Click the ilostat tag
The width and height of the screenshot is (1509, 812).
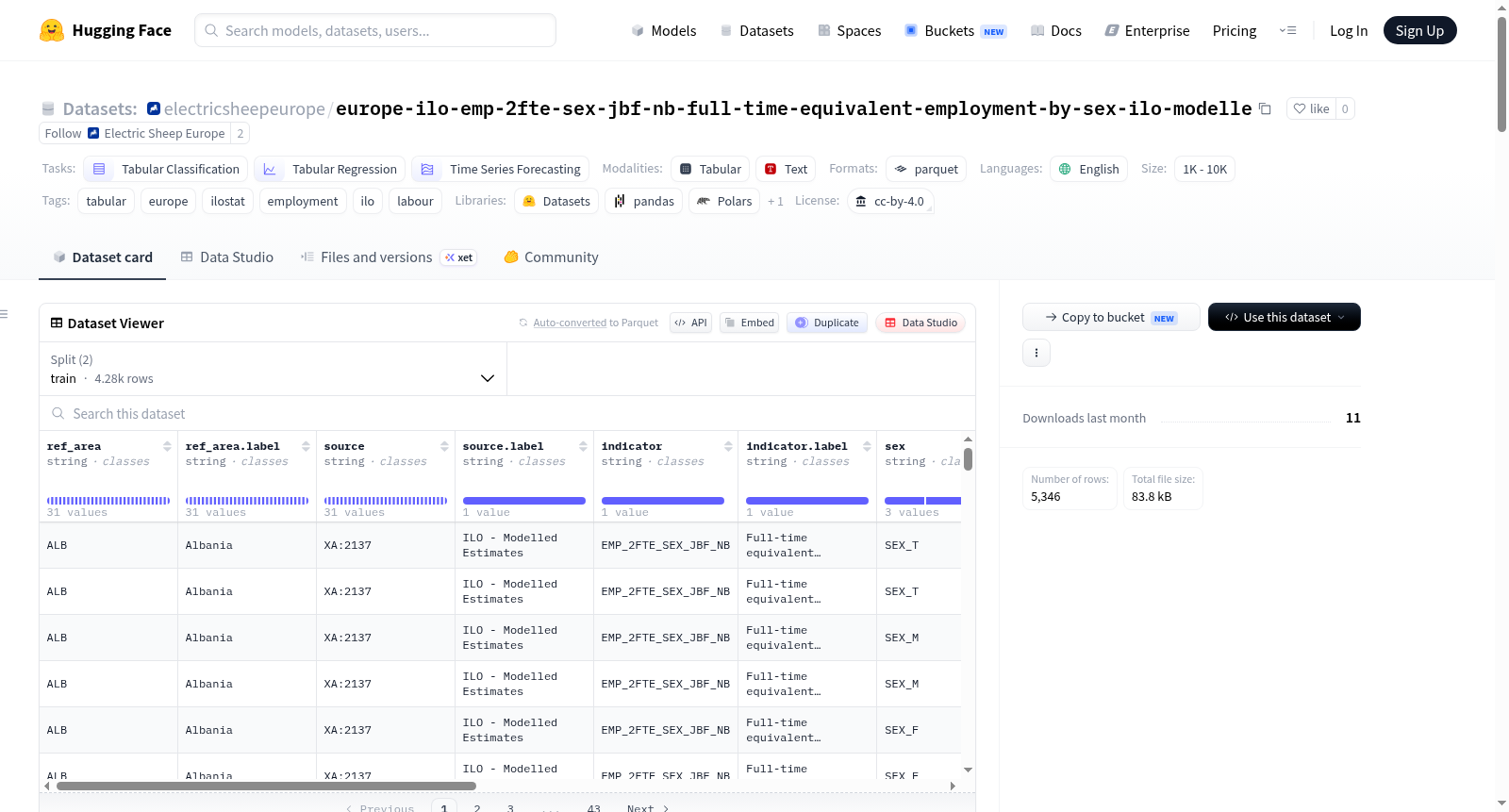[x=227, y=201]
